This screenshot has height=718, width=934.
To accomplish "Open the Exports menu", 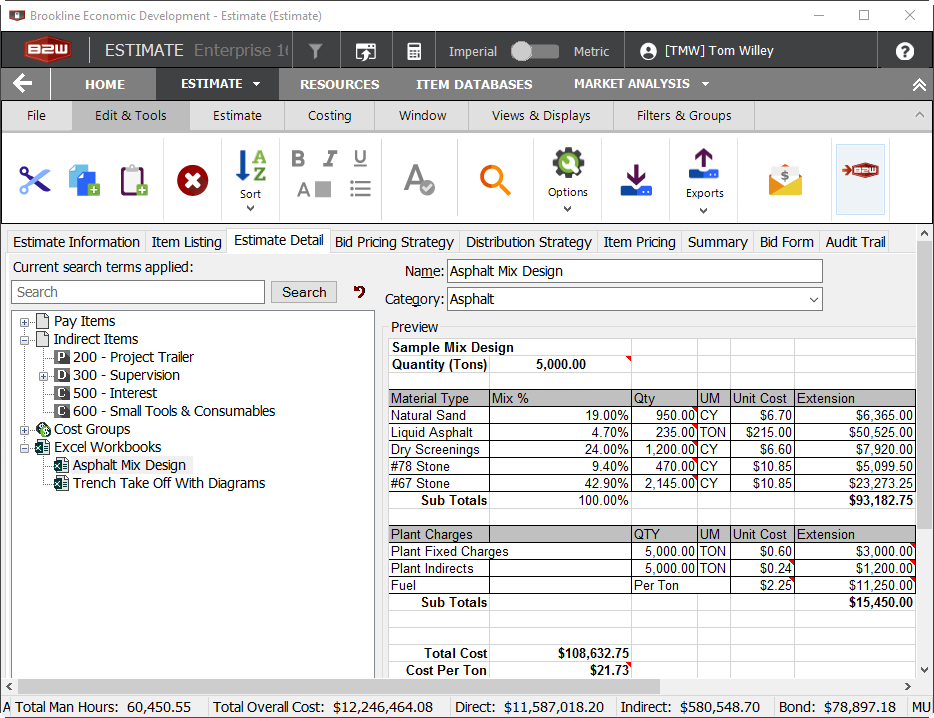I will [x=704, y=181].
